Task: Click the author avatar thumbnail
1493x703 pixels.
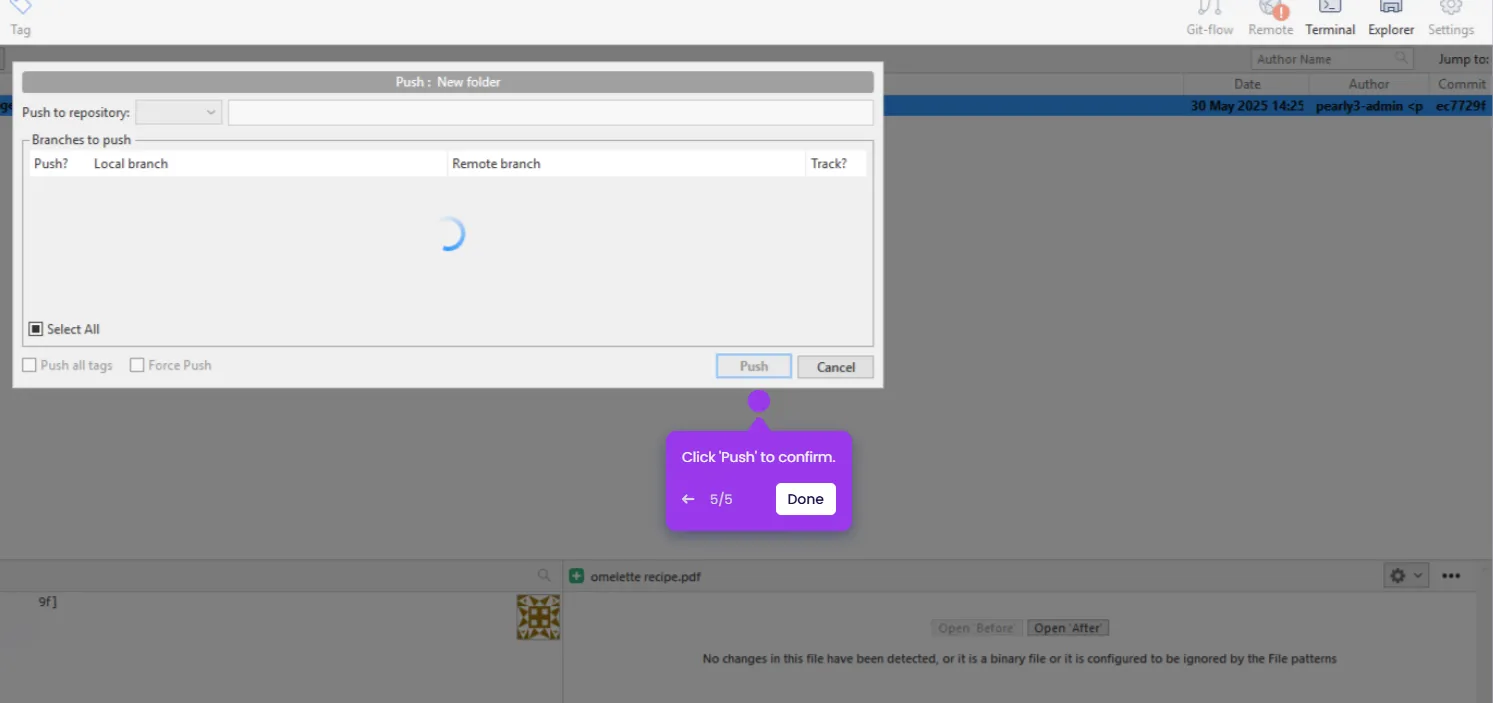Action: (538, 617)
